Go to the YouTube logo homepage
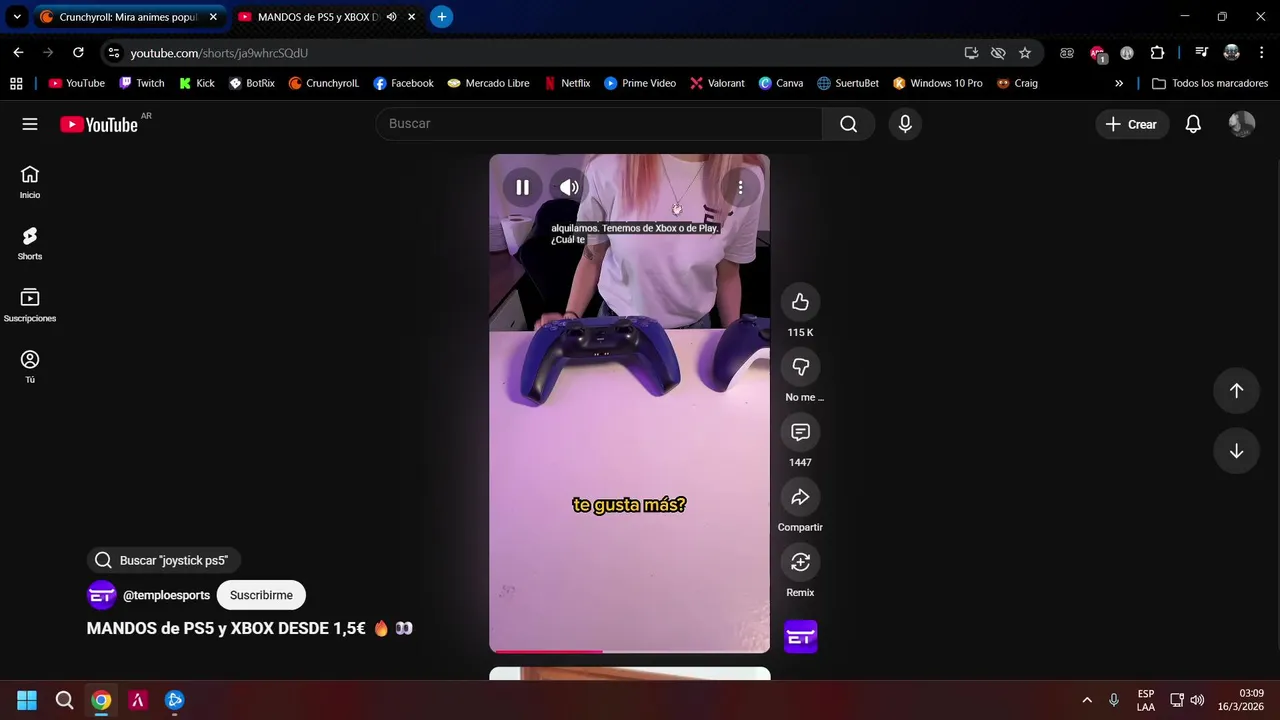The height and width of the screenshot is (720, 1280). coord(99,124)
